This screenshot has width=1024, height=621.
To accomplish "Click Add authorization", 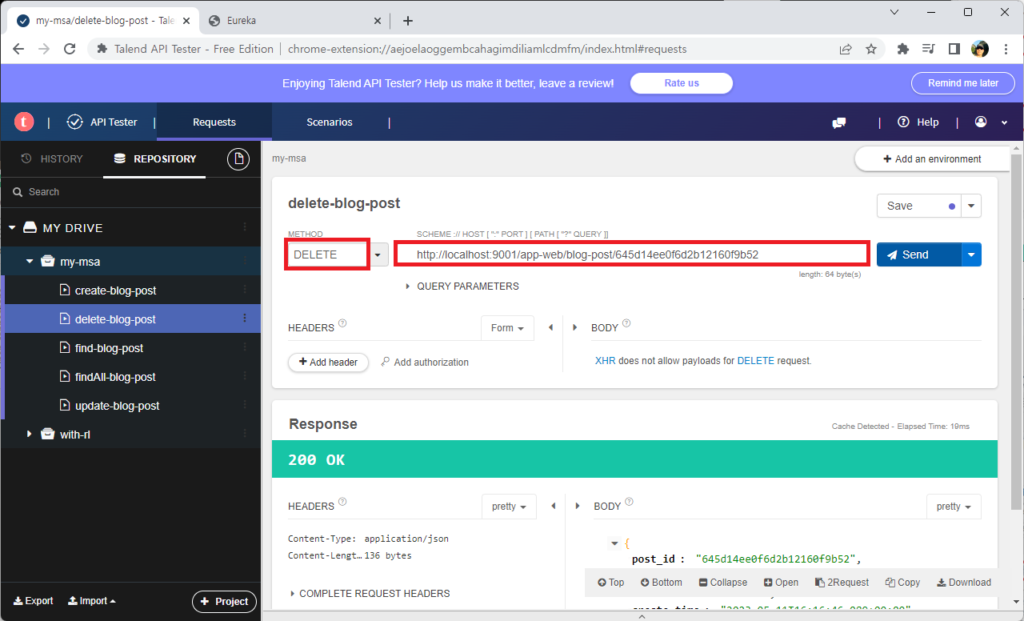I will (425, 362).
